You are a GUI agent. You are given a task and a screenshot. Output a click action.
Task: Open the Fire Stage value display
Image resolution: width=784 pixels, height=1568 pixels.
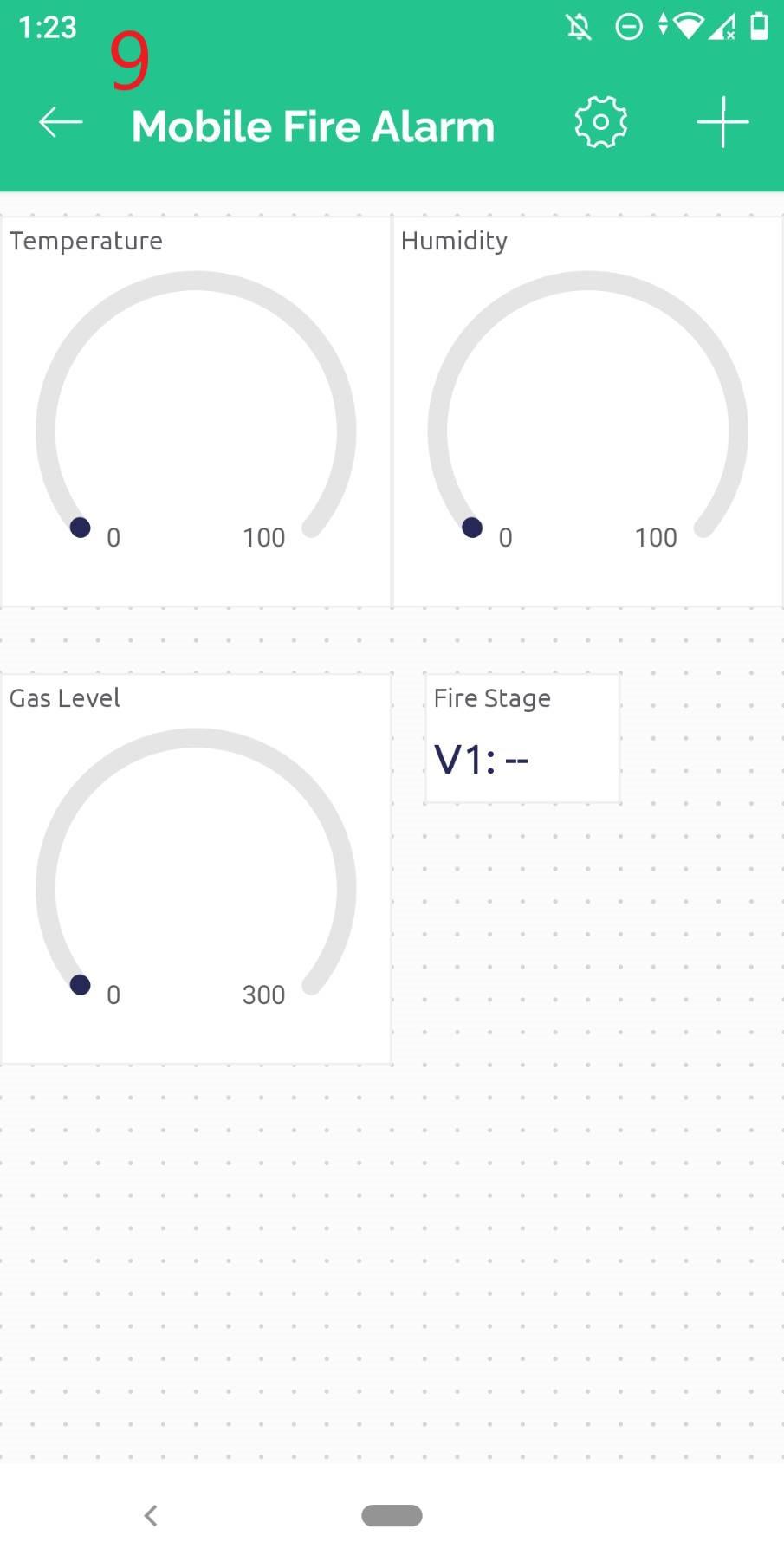coord(522,738)
